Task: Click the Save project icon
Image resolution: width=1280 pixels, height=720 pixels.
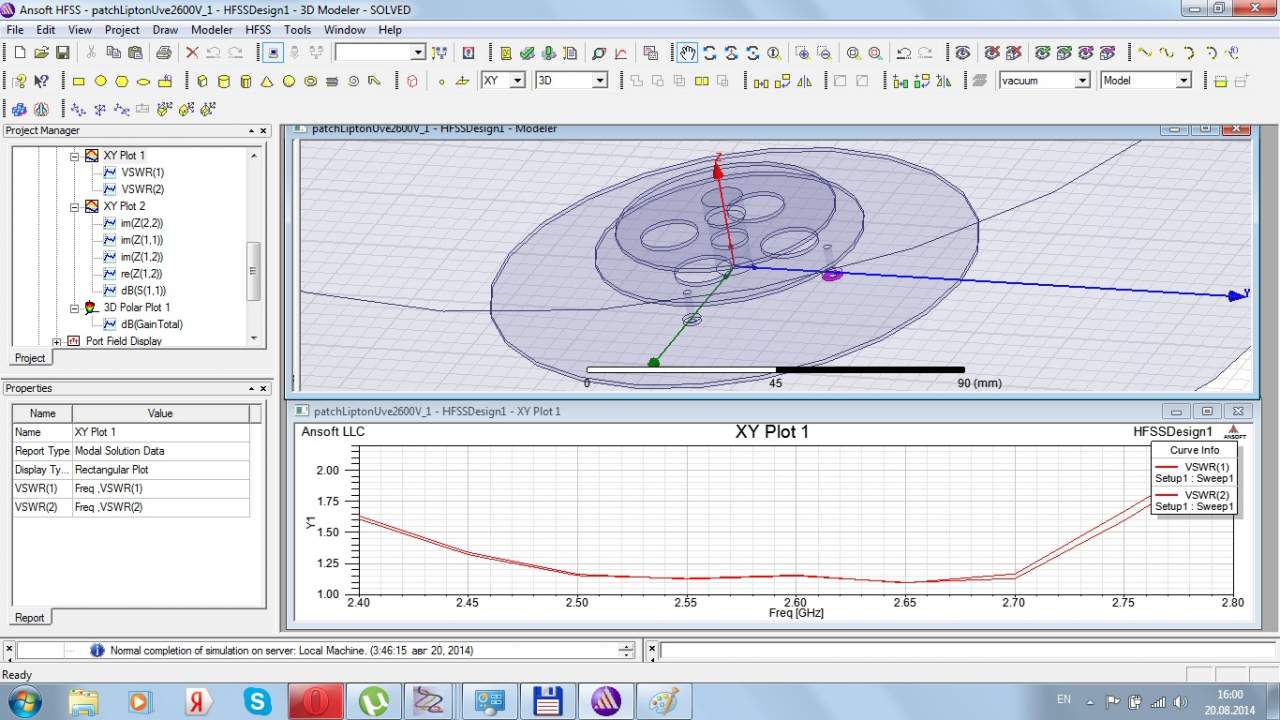Action: tap(63, 53)
